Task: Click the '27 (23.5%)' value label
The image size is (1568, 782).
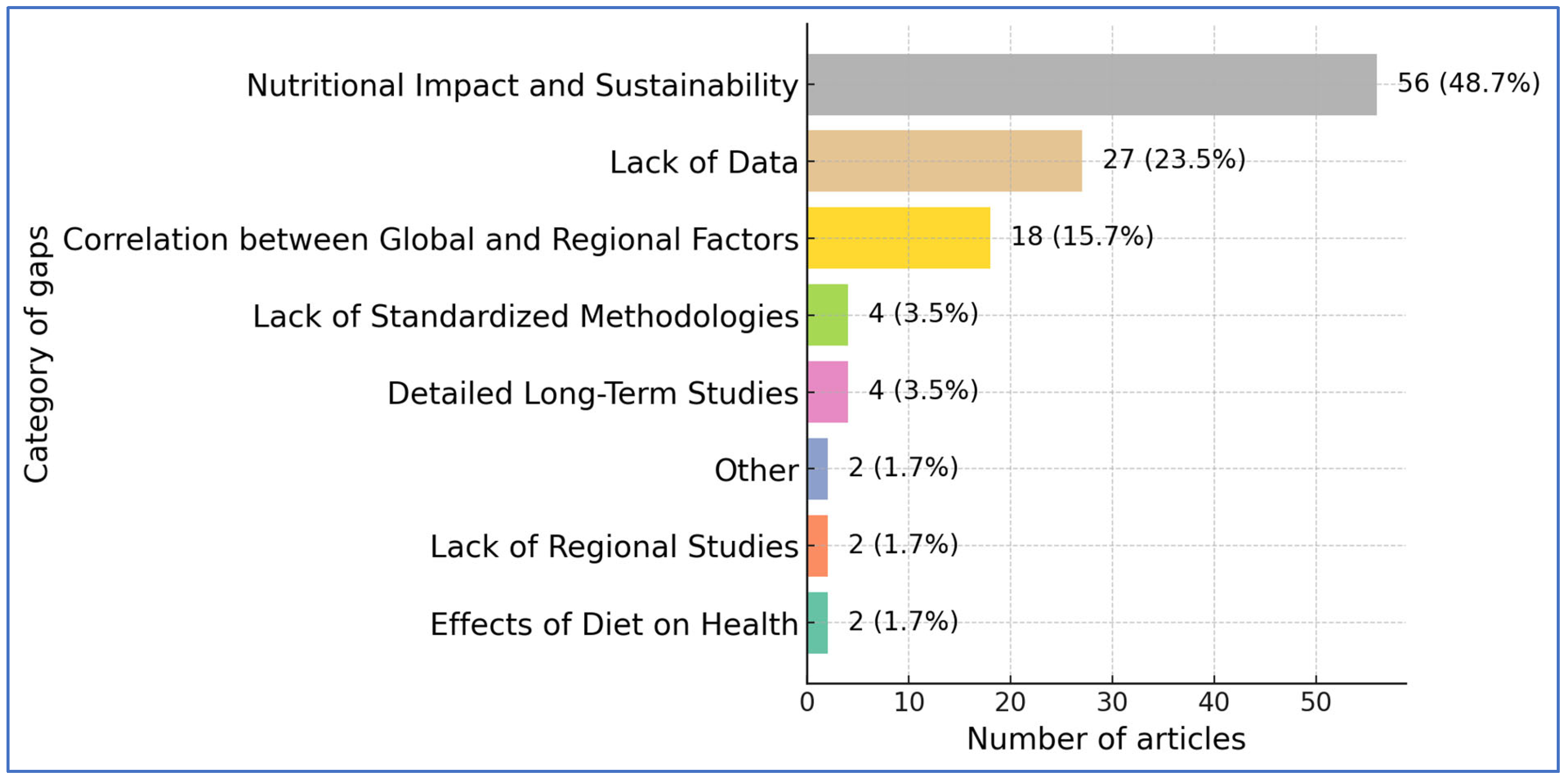Action: [1174, 160]
